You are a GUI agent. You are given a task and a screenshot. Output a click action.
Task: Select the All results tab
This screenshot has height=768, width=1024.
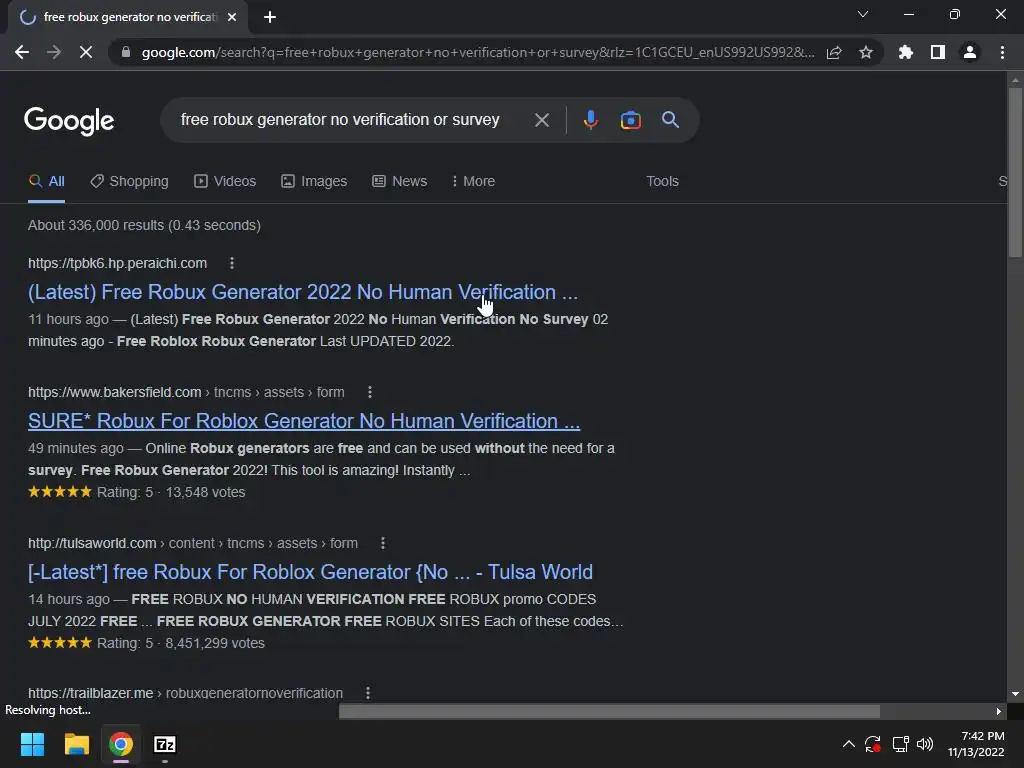46,182
